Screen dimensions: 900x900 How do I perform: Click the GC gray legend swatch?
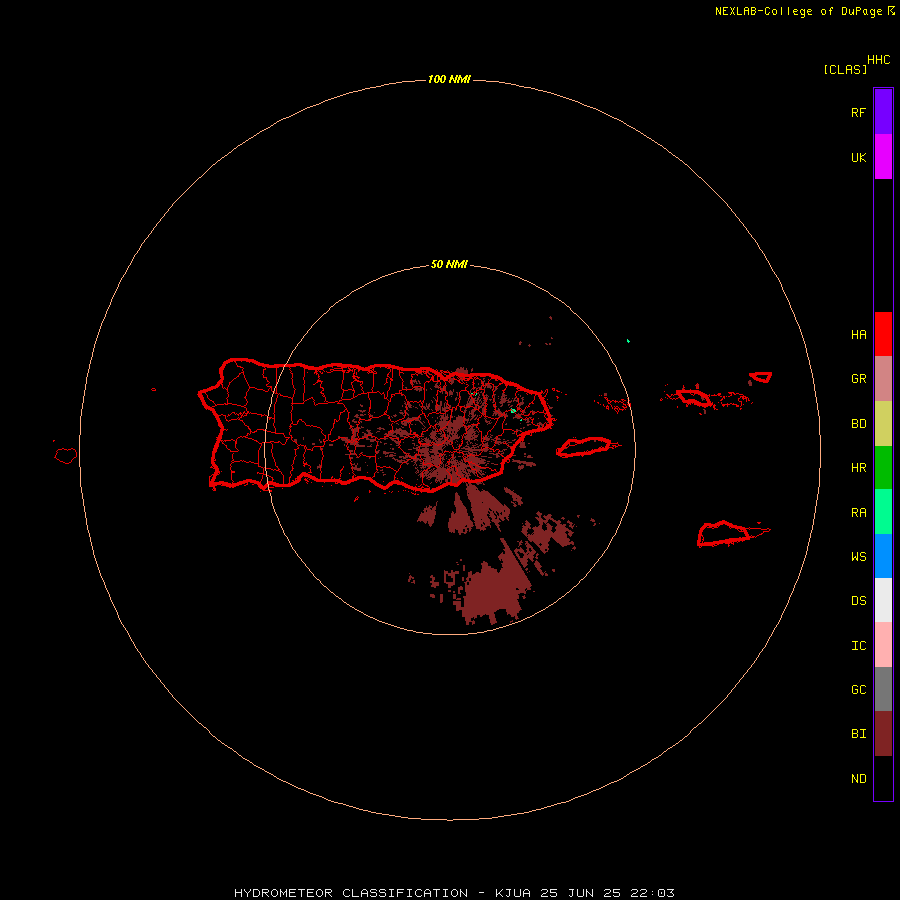tap(883, 689)
